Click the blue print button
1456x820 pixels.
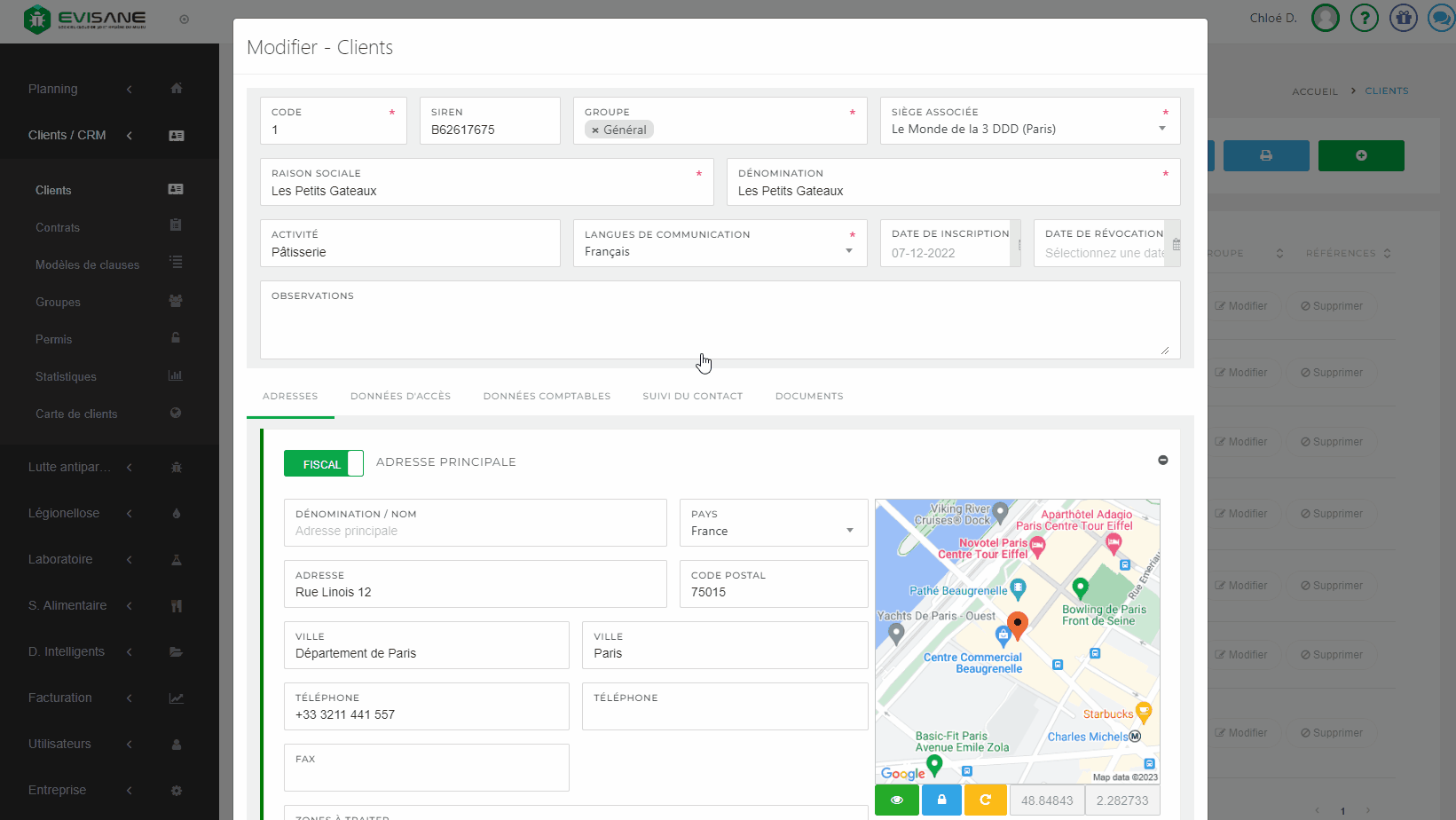1265,155
